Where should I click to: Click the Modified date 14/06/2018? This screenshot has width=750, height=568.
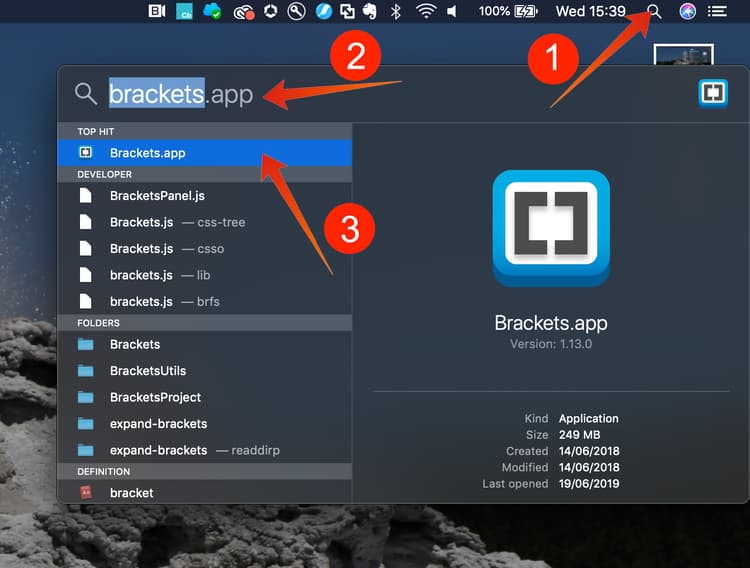(589, 467)
